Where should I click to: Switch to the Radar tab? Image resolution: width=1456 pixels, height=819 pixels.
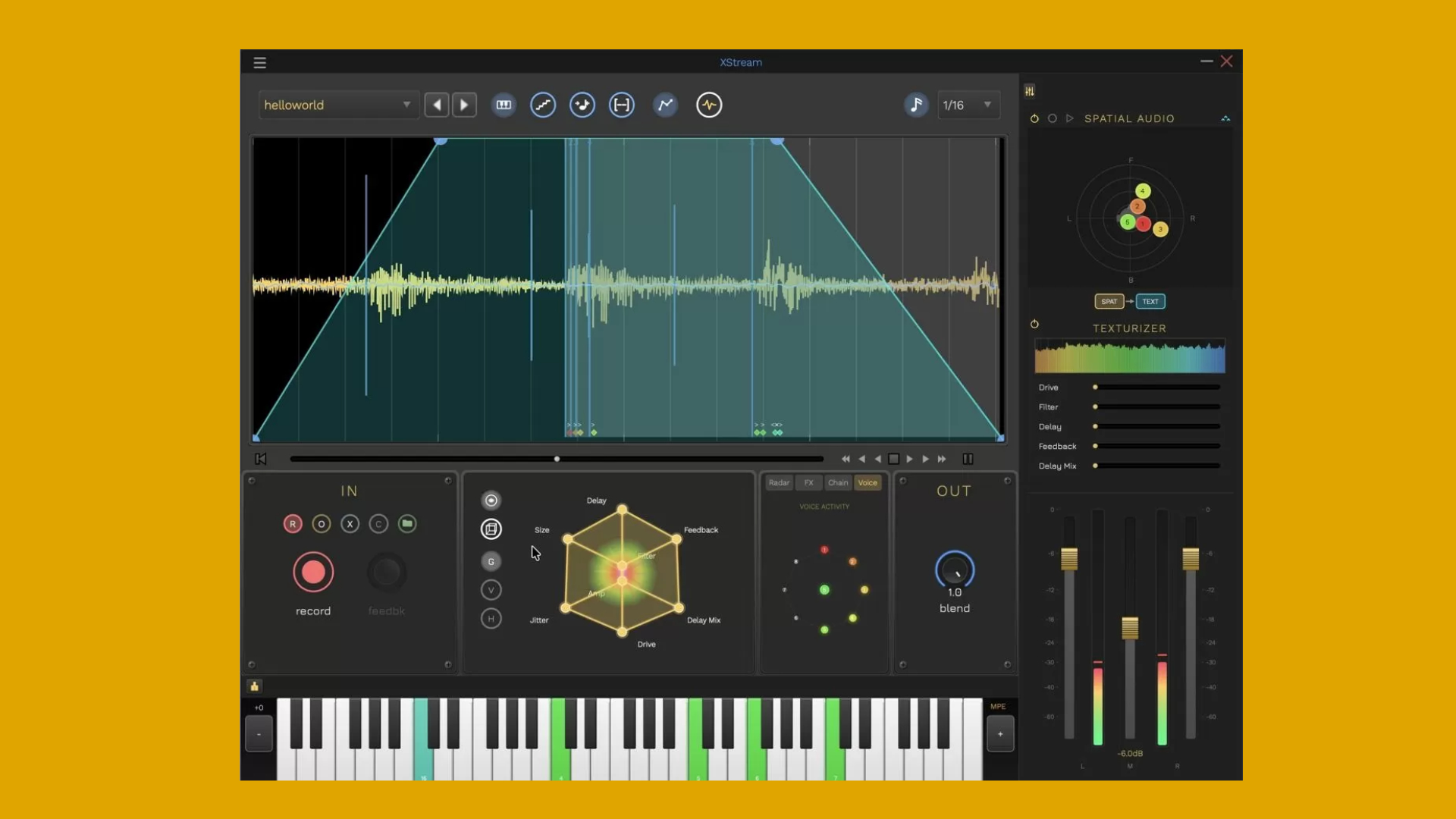(x=779, y=483)
